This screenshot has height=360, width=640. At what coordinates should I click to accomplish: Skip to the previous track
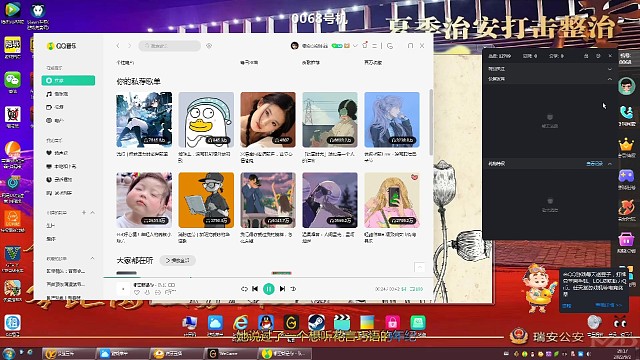click(255, 289)
